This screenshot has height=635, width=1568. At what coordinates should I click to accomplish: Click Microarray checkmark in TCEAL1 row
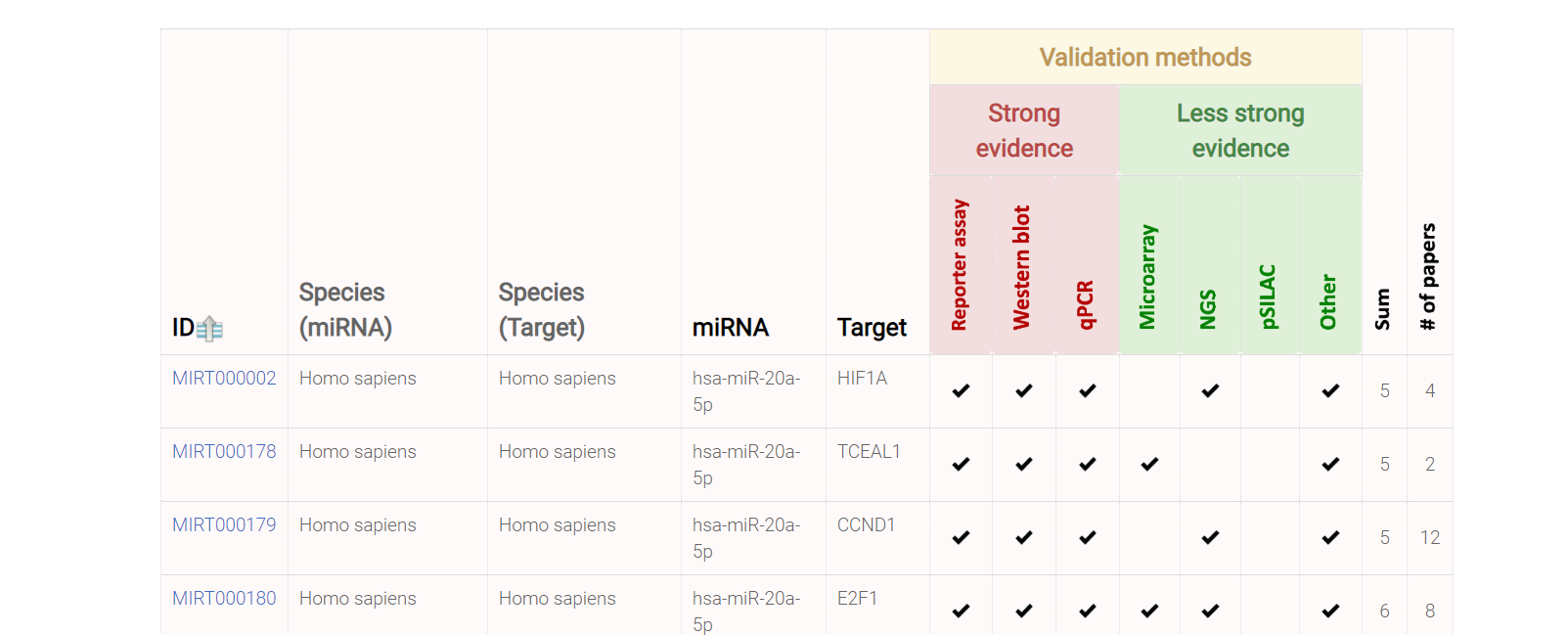pyautogui.click(x=1150, y=464)
